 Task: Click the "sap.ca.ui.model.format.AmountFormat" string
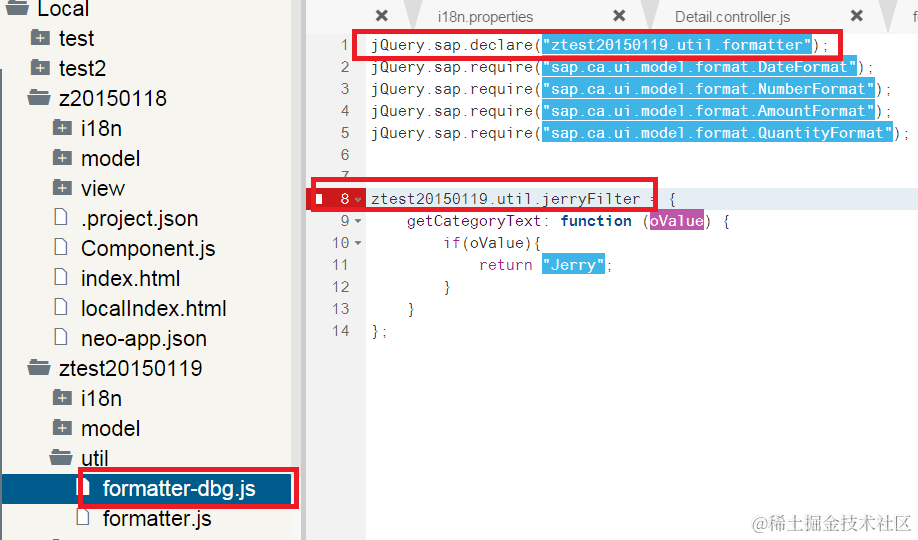pyautogui.click(x=708, y=111)
